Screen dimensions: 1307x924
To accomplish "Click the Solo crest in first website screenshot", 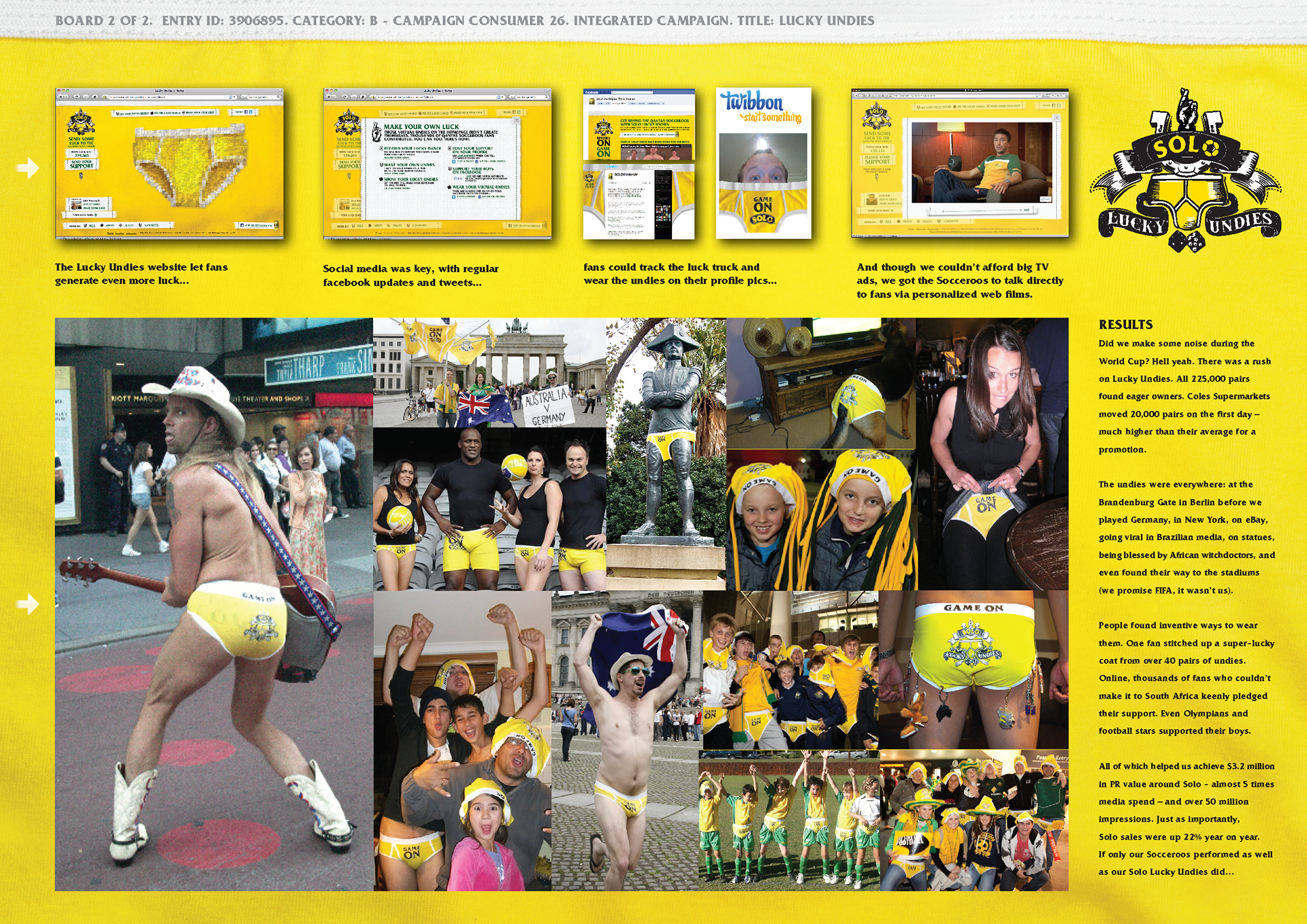I will point(81,122).
